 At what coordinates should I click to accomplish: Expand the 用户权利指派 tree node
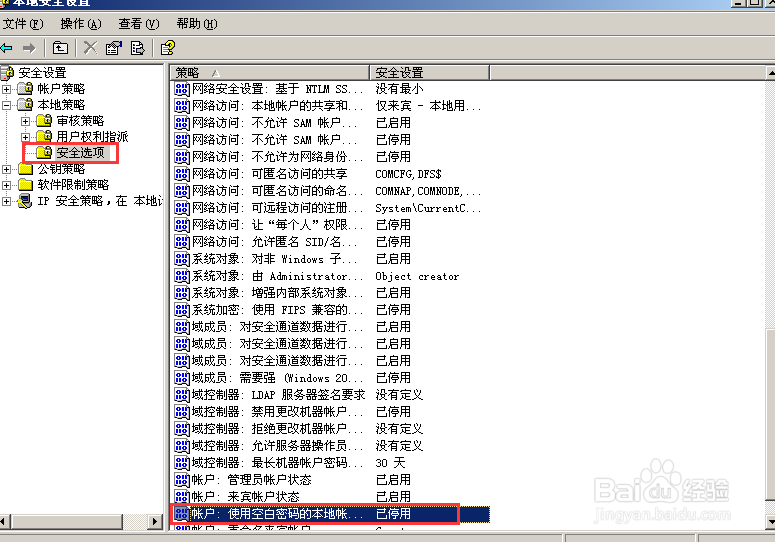tap(25, 137)
